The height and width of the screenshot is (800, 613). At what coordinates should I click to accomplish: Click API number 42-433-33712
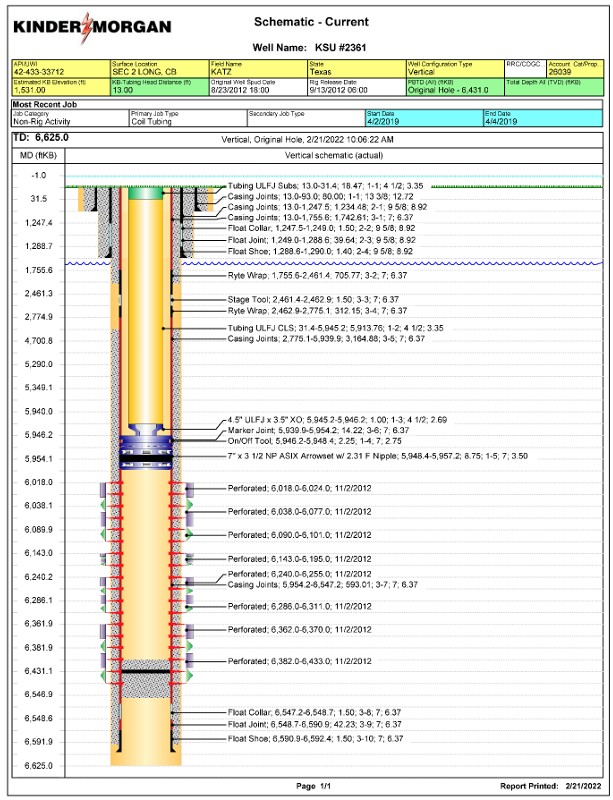click(39, 72)
